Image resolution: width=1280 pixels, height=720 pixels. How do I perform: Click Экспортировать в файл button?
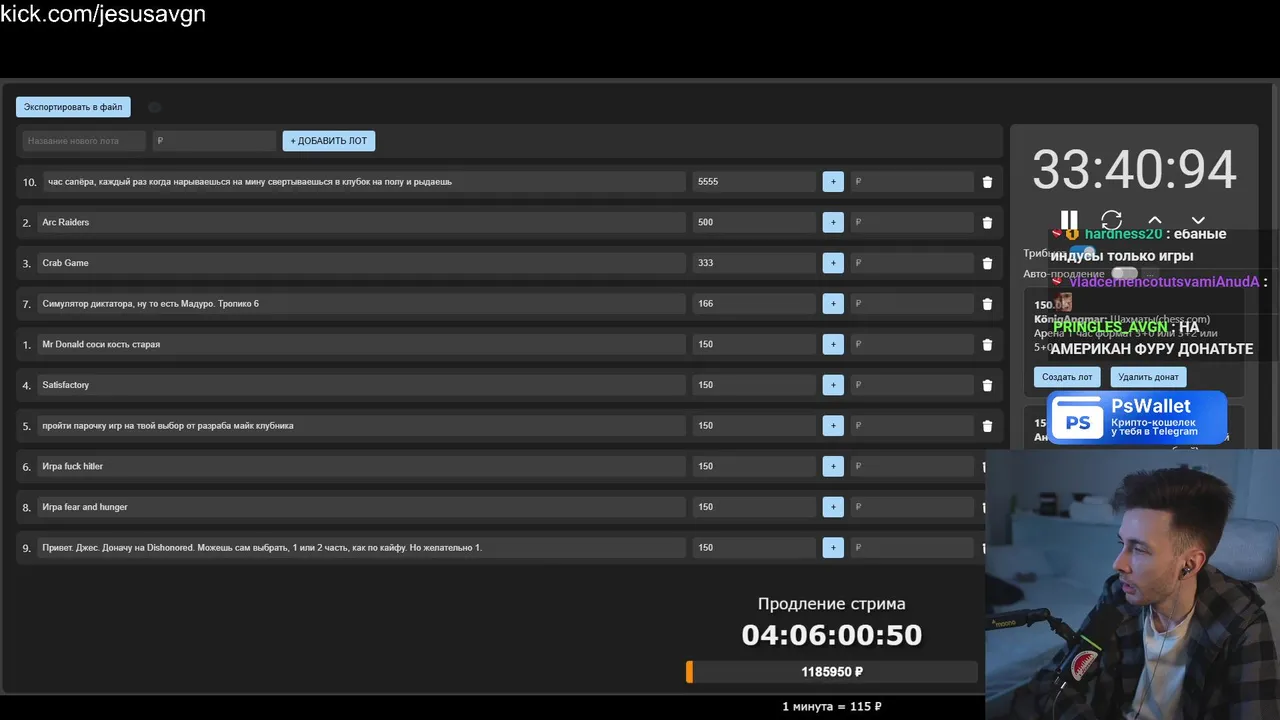[73, 107]
